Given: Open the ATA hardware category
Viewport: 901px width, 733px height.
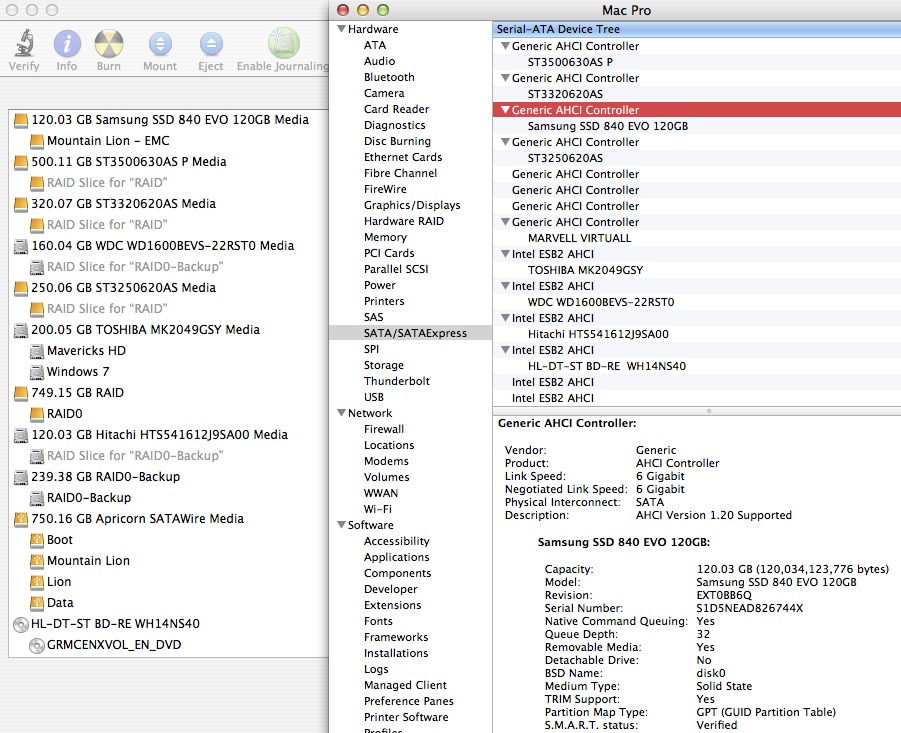Looking at the screenshot, I should [x=375, y=45].
